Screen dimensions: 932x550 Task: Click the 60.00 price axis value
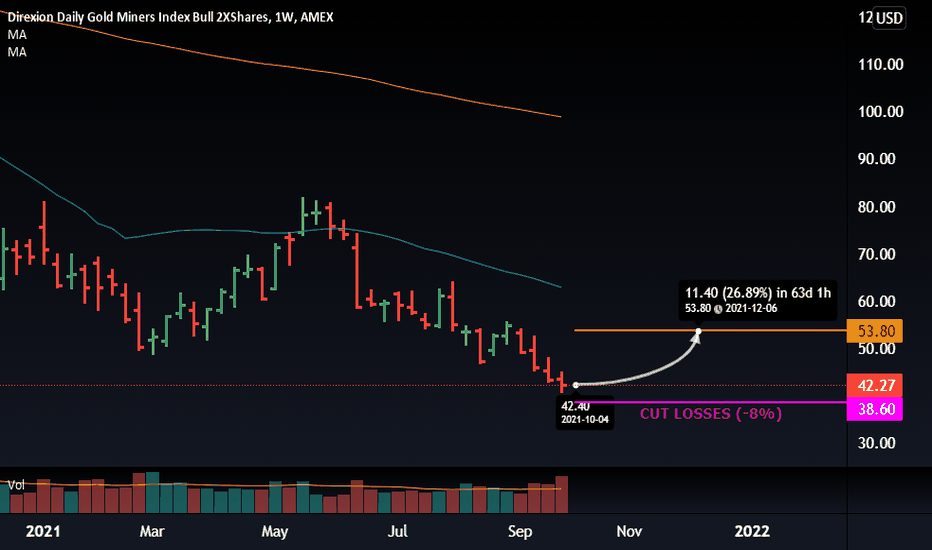point(876,301)
